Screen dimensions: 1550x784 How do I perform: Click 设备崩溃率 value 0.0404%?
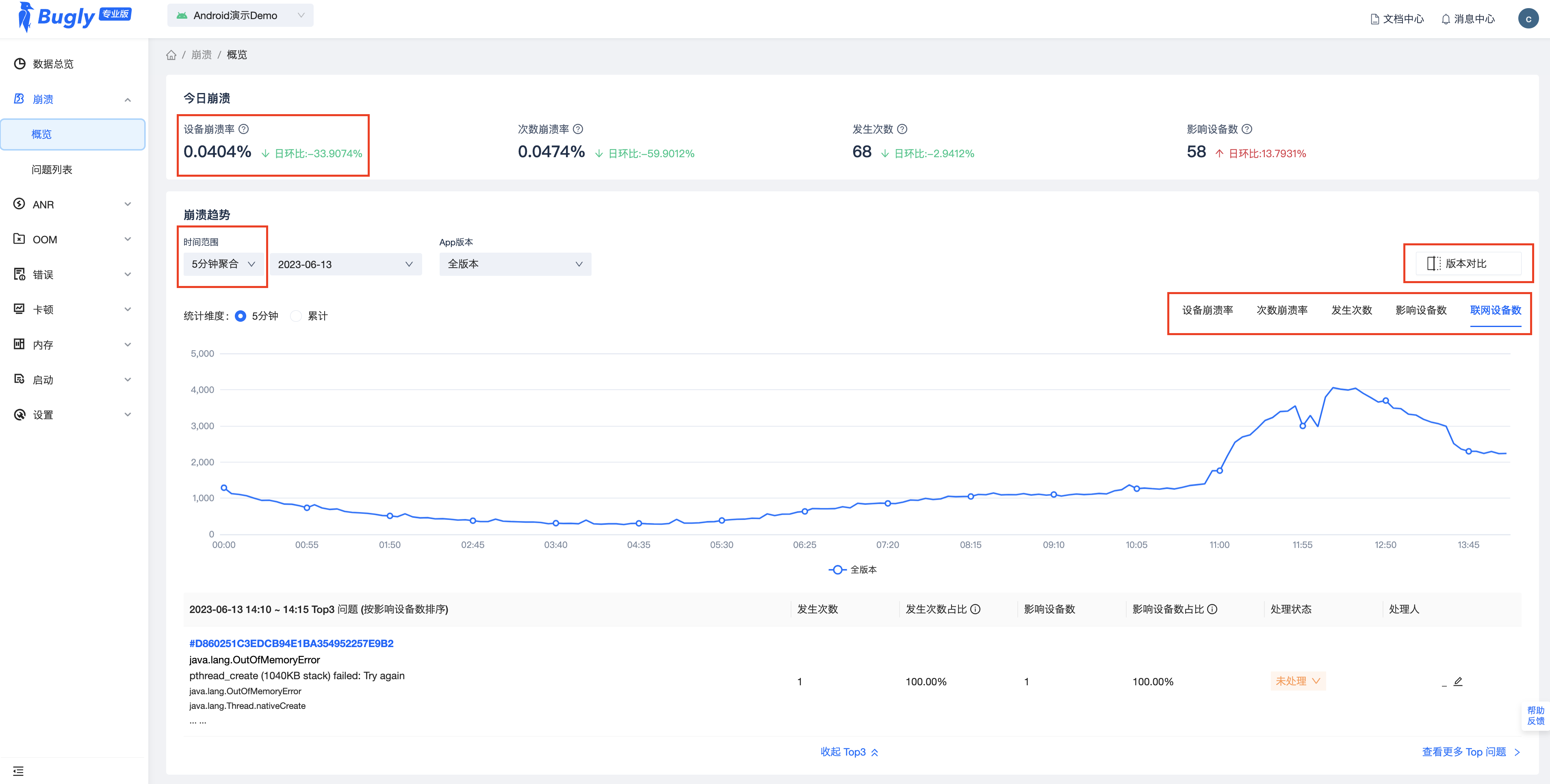coord(217,152)
